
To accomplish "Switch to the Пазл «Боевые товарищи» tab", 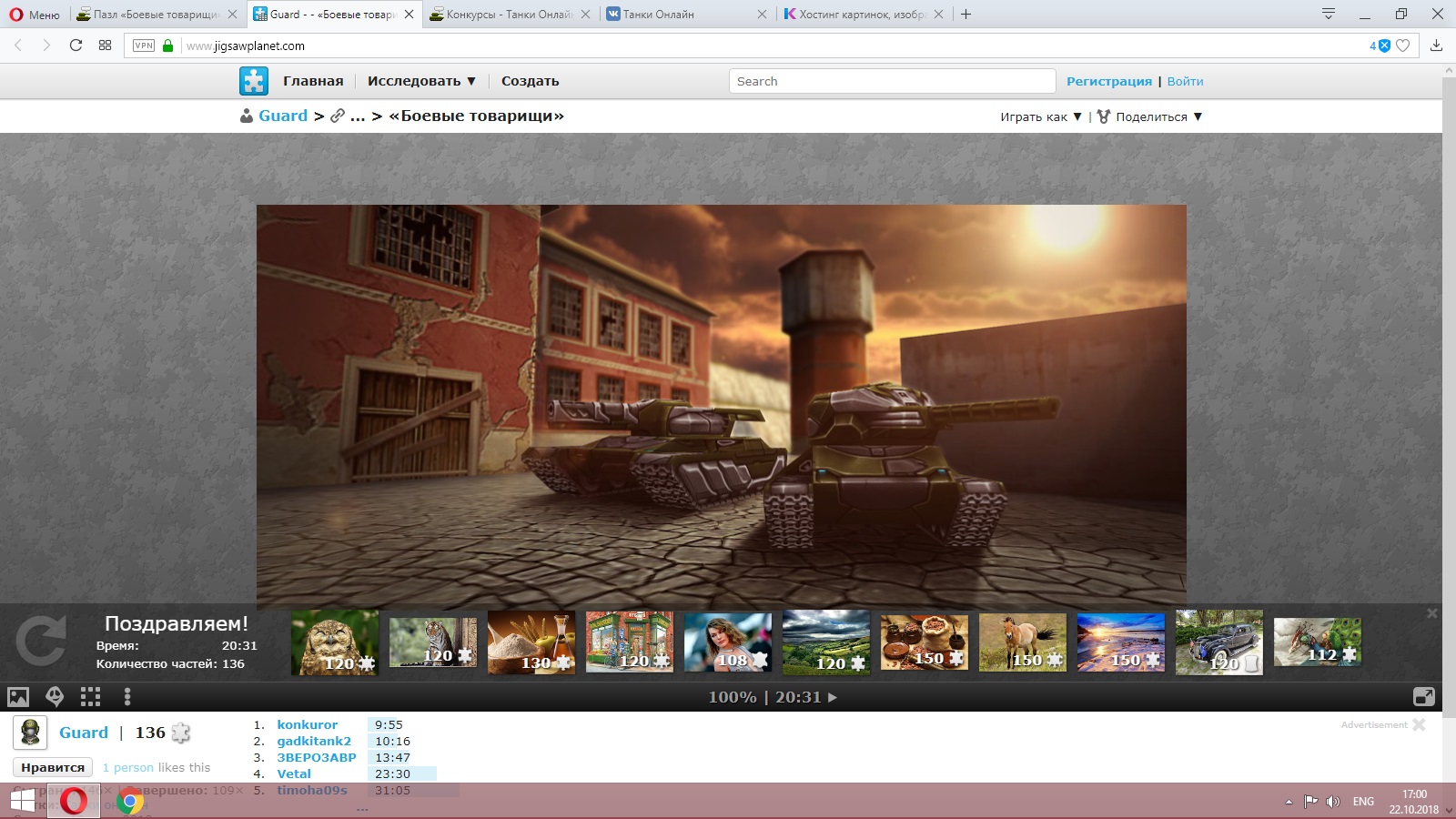I will pos(157,15).
